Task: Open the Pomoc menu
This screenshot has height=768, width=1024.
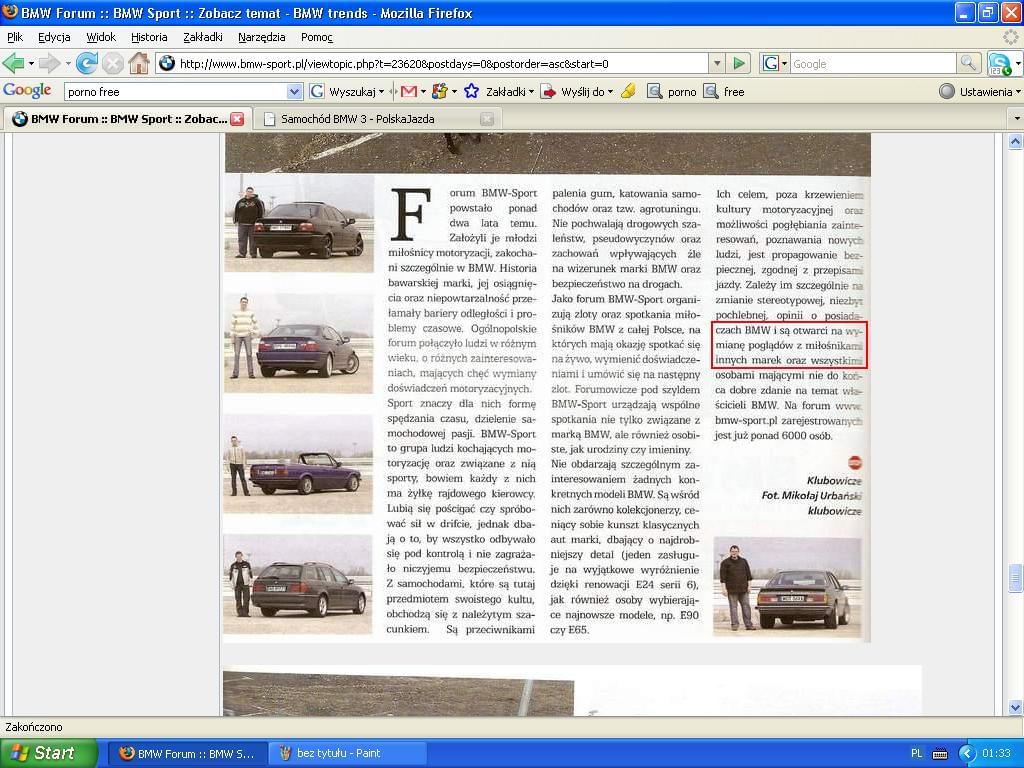Action: 317,37
